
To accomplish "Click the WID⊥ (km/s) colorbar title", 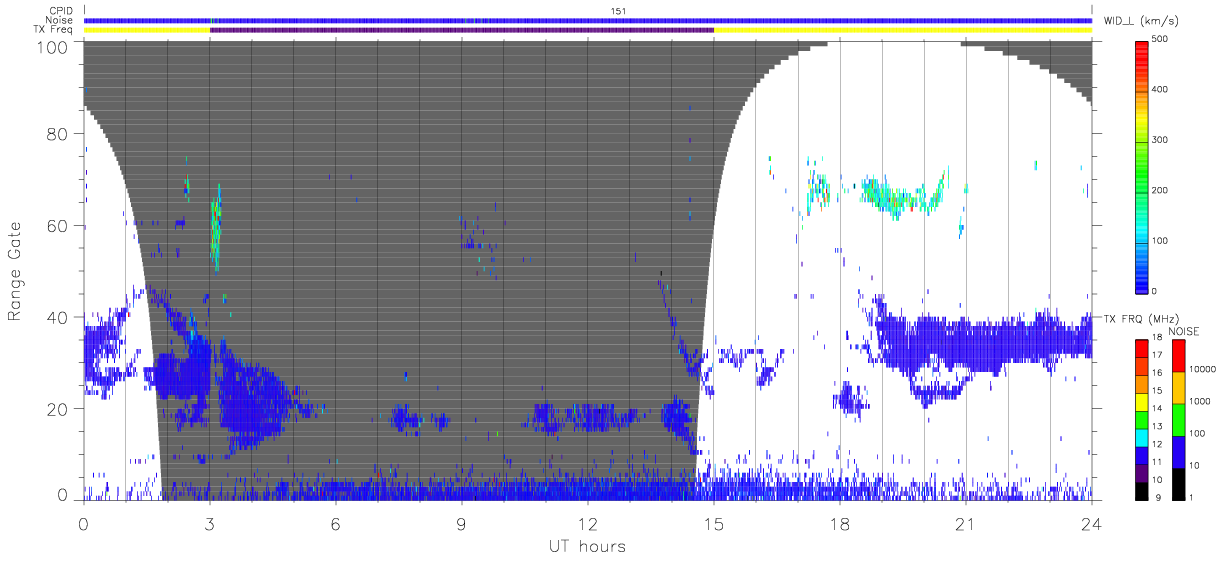I will point(1141,20).
